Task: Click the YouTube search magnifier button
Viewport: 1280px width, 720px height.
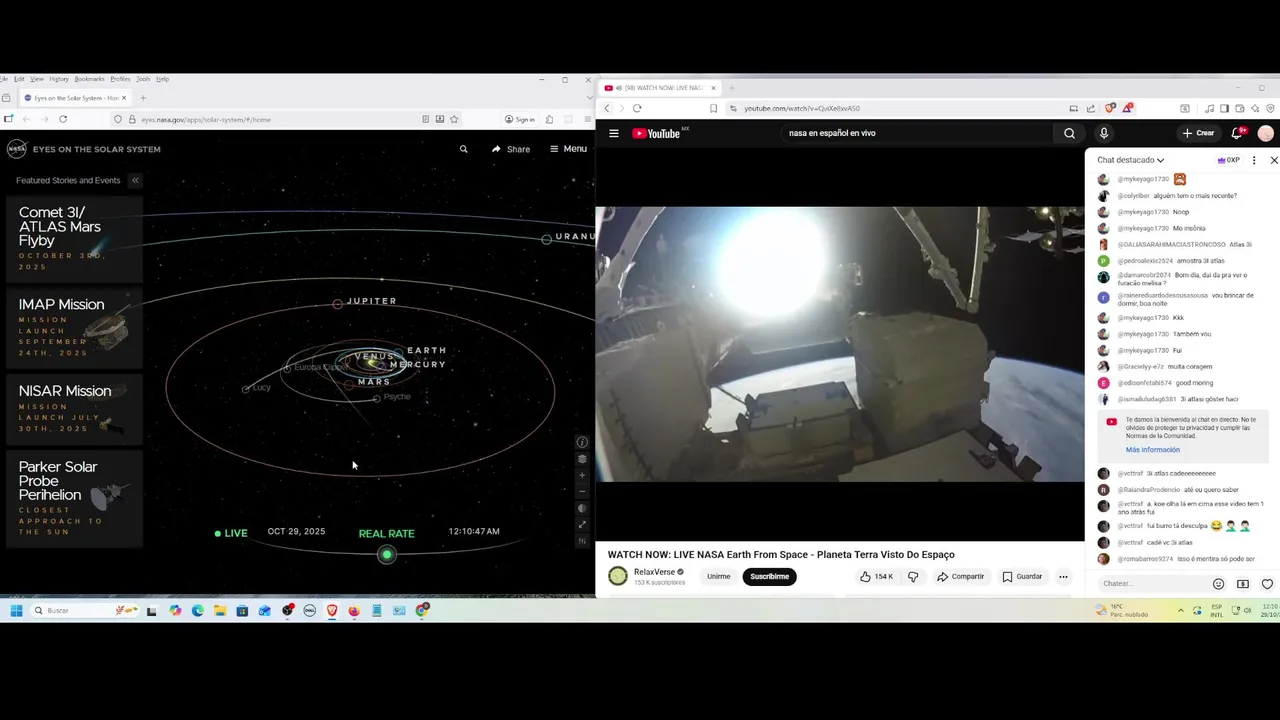Action: pyautogui.click(x=1069, y=133)
